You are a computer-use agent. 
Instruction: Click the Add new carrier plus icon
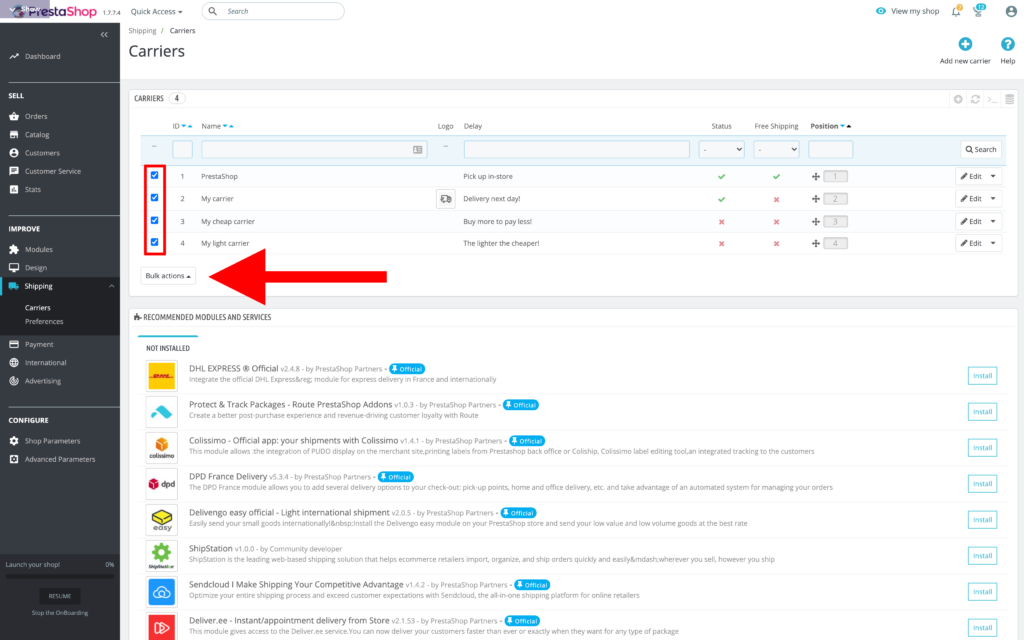965,44
